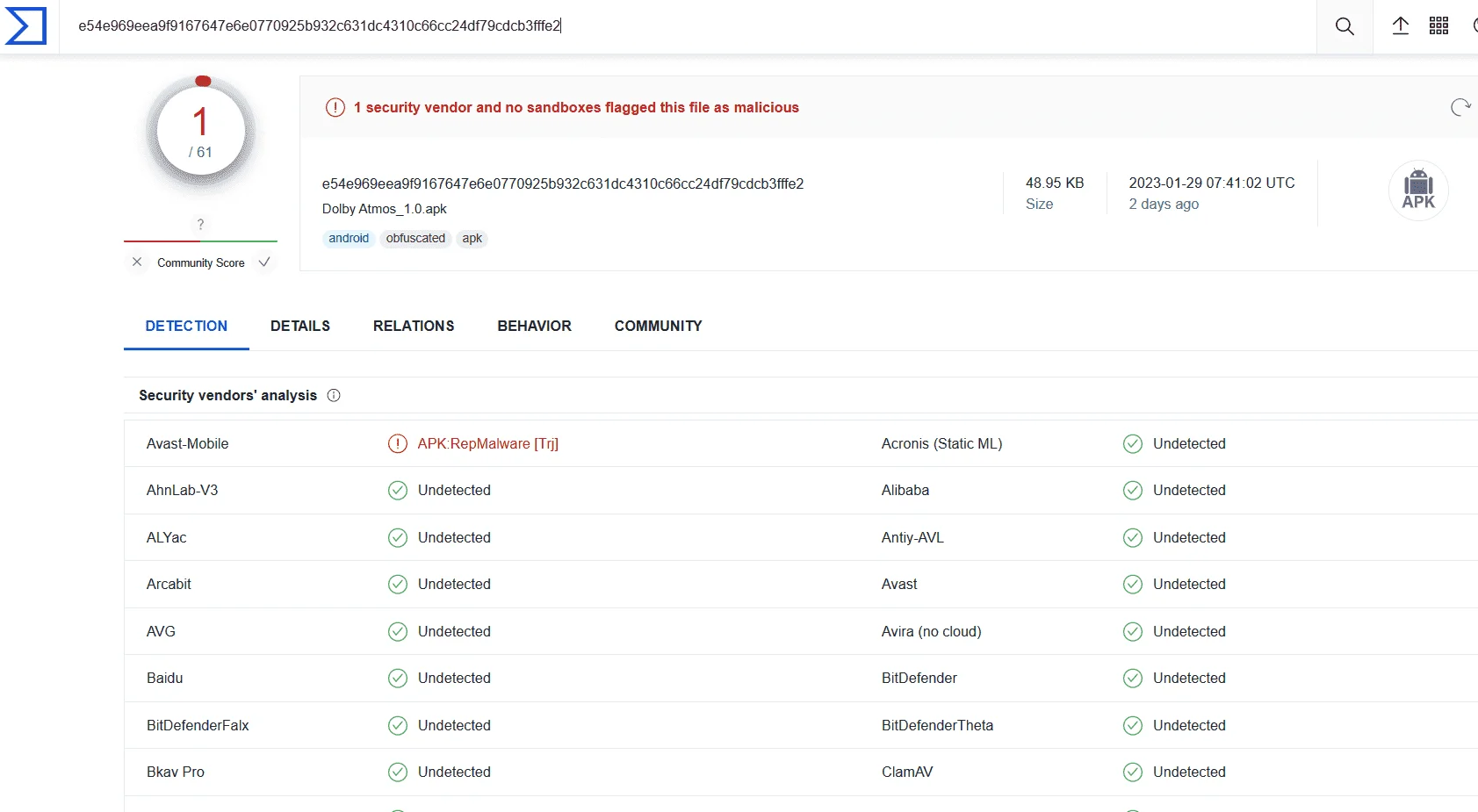Switch to the BEHAVIOR tab
This screenshot has width=1478, height=812.
click(x=534, y=326)
